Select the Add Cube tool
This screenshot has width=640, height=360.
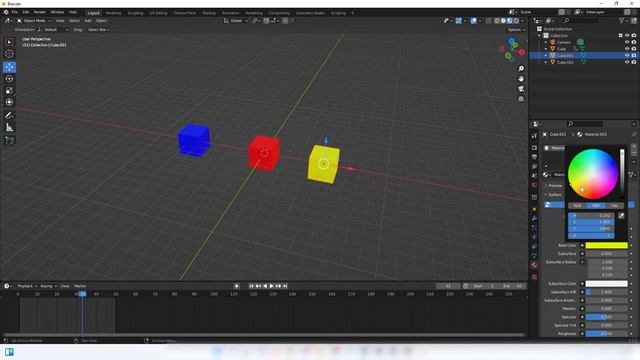tap(9, 140)
